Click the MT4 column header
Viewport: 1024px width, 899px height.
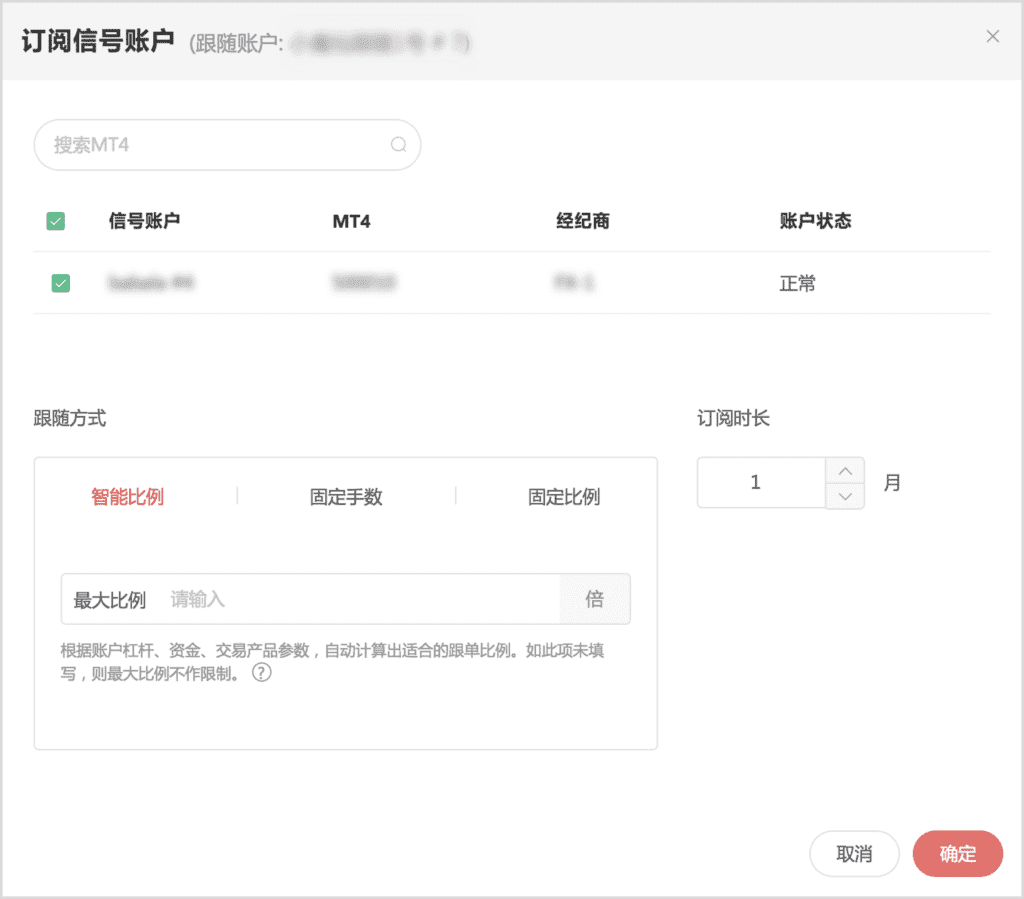[x=351, y=221]
